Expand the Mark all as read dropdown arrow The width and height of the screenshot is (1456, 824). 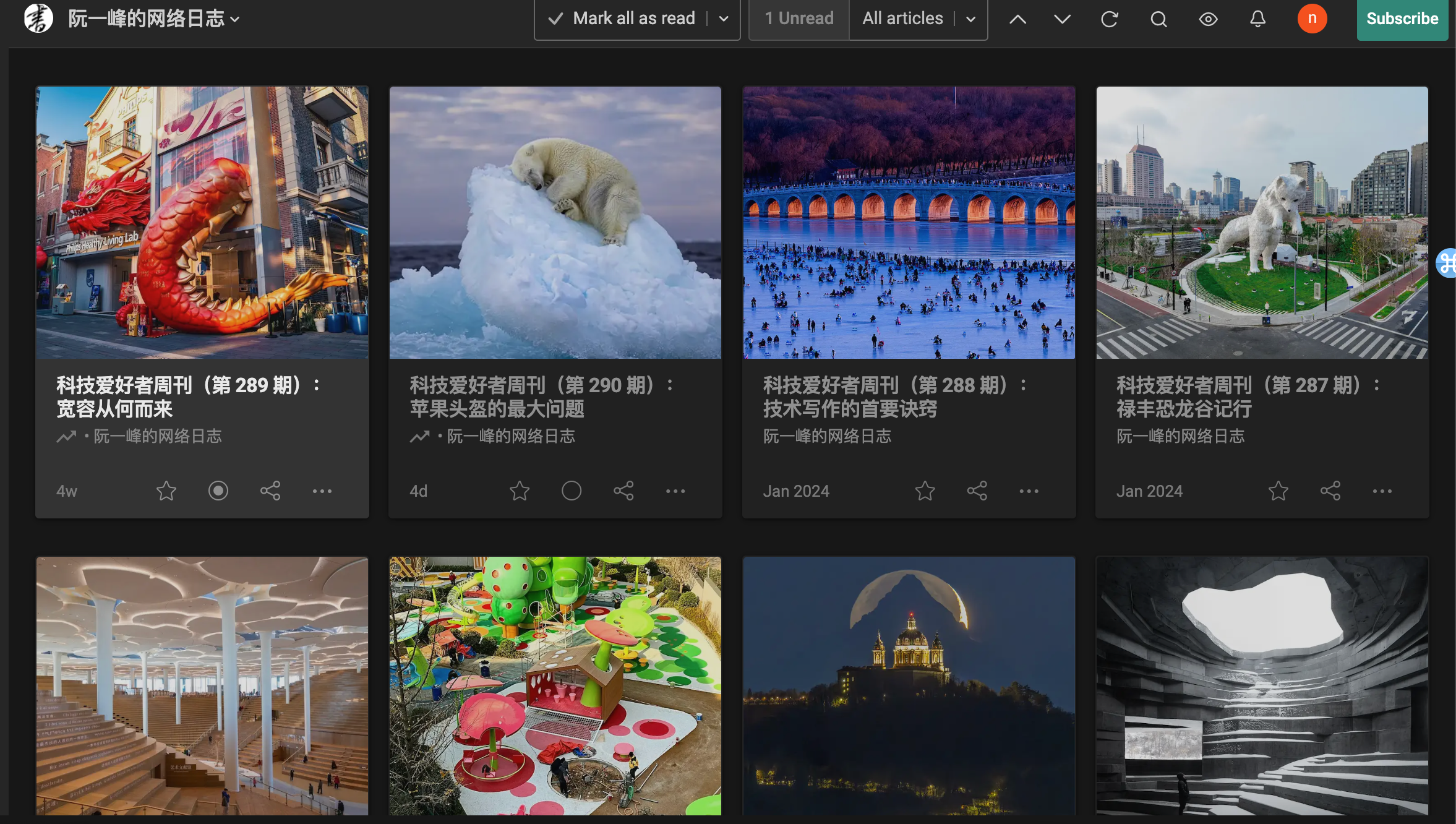[x=724, y=19]
